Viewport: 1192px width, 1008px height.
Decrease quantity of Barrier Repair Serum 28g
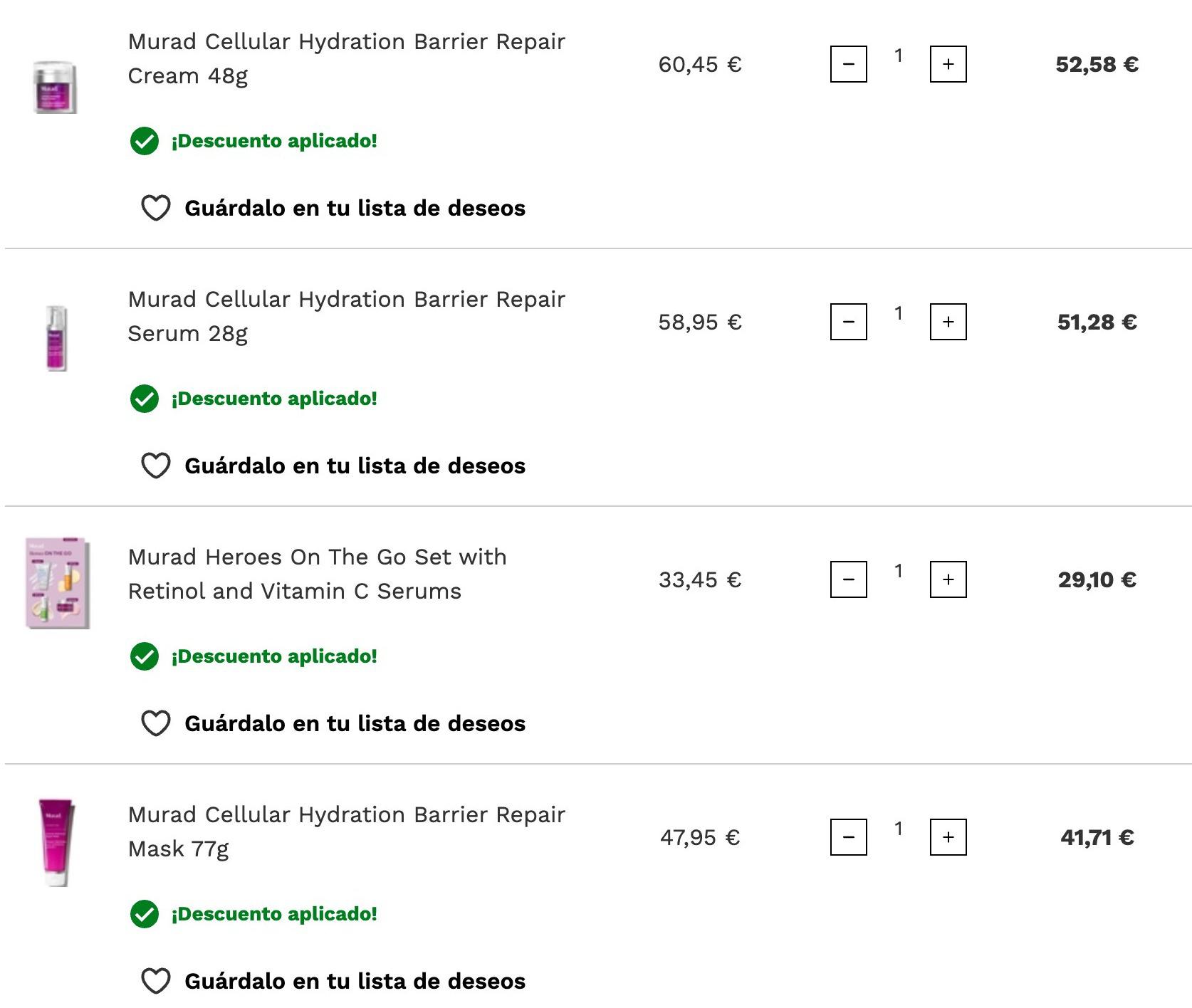point(848,322)
